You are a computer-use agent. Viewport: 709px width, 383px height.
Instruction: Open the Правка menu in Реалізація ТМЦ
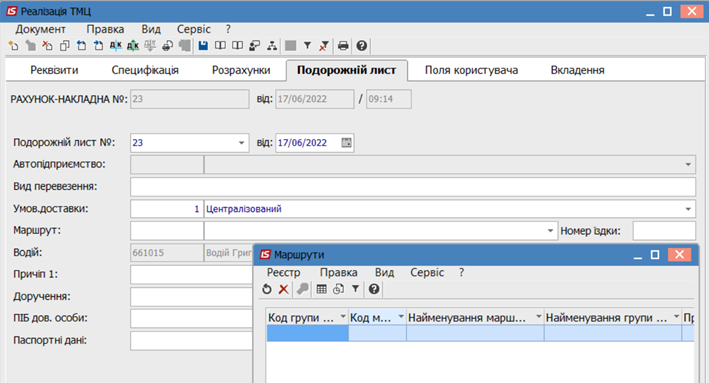click(x=105, y=29)
